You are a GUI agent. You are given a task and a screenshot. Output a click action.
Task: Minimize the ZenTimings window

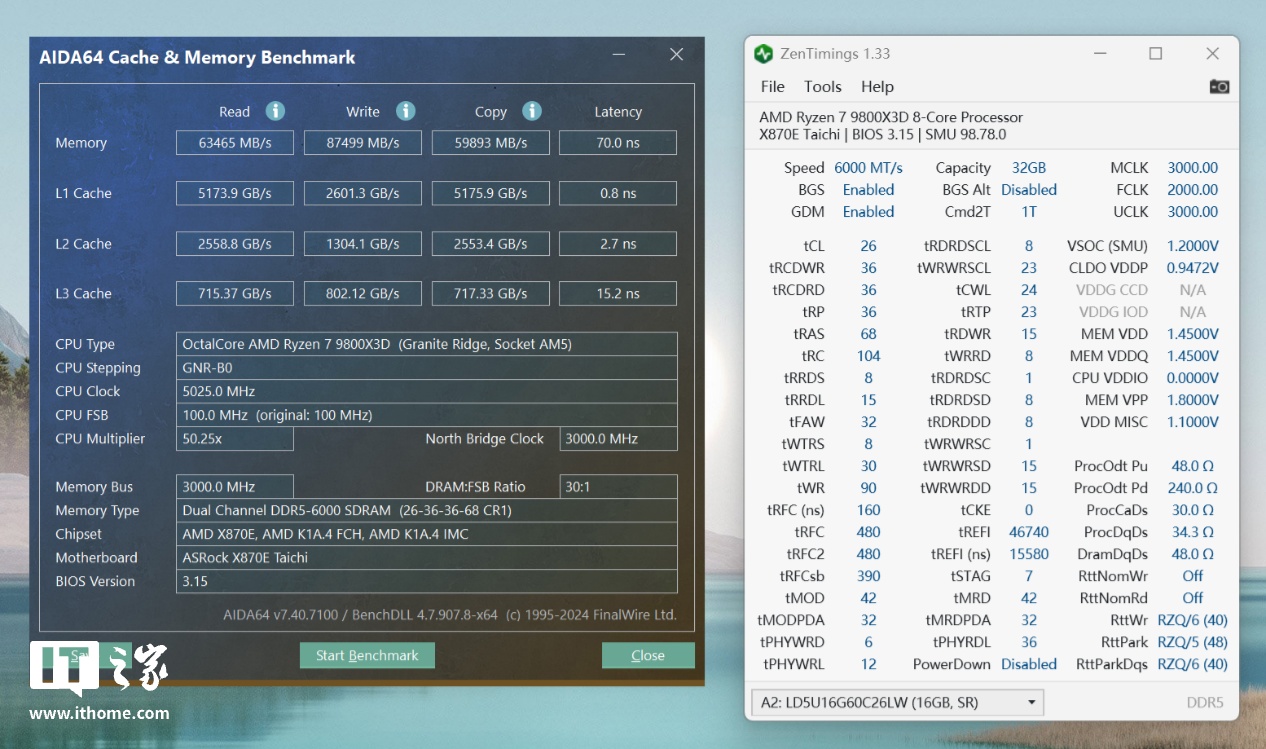[x=1098, y=54]
